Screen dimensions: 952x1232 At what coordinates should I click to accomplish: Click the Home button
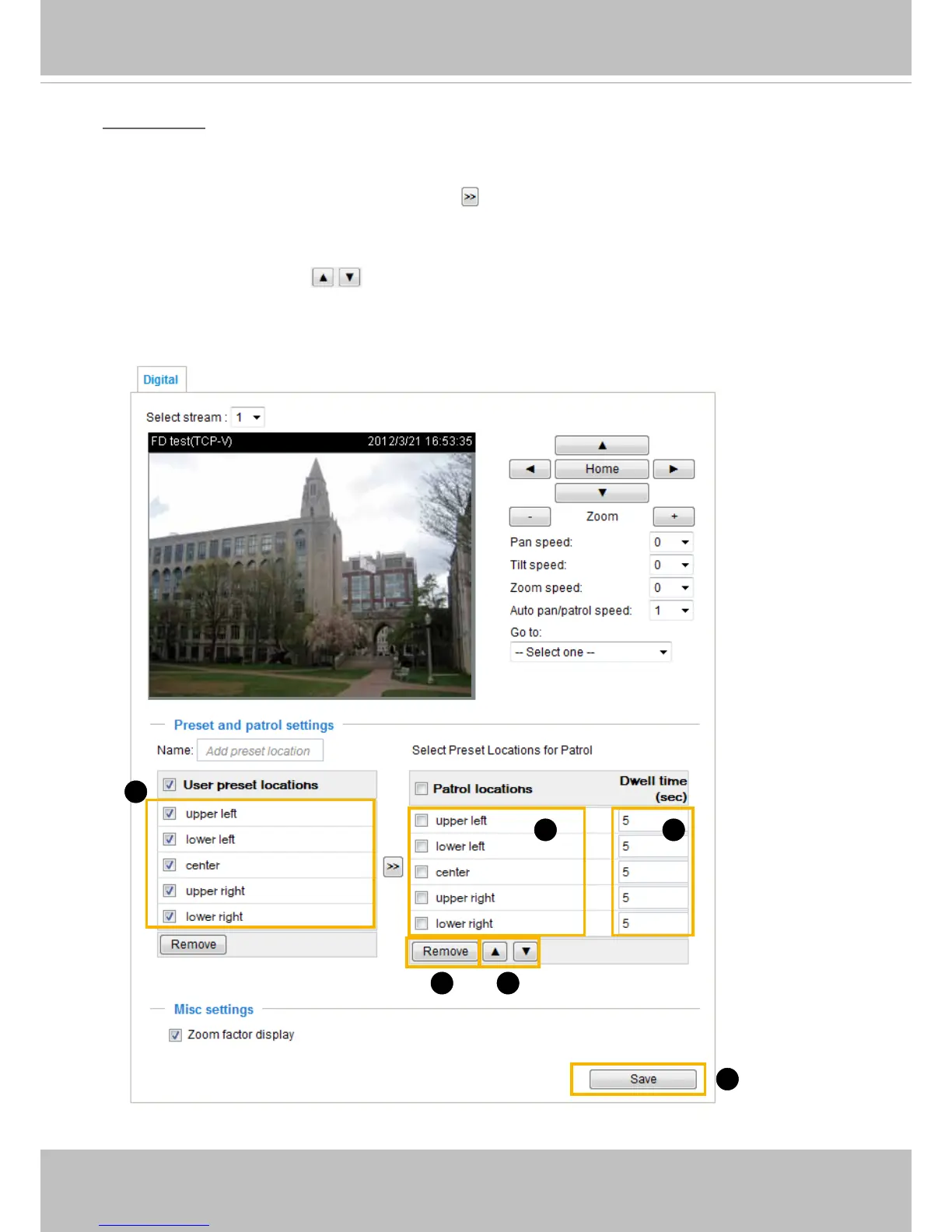601,469
